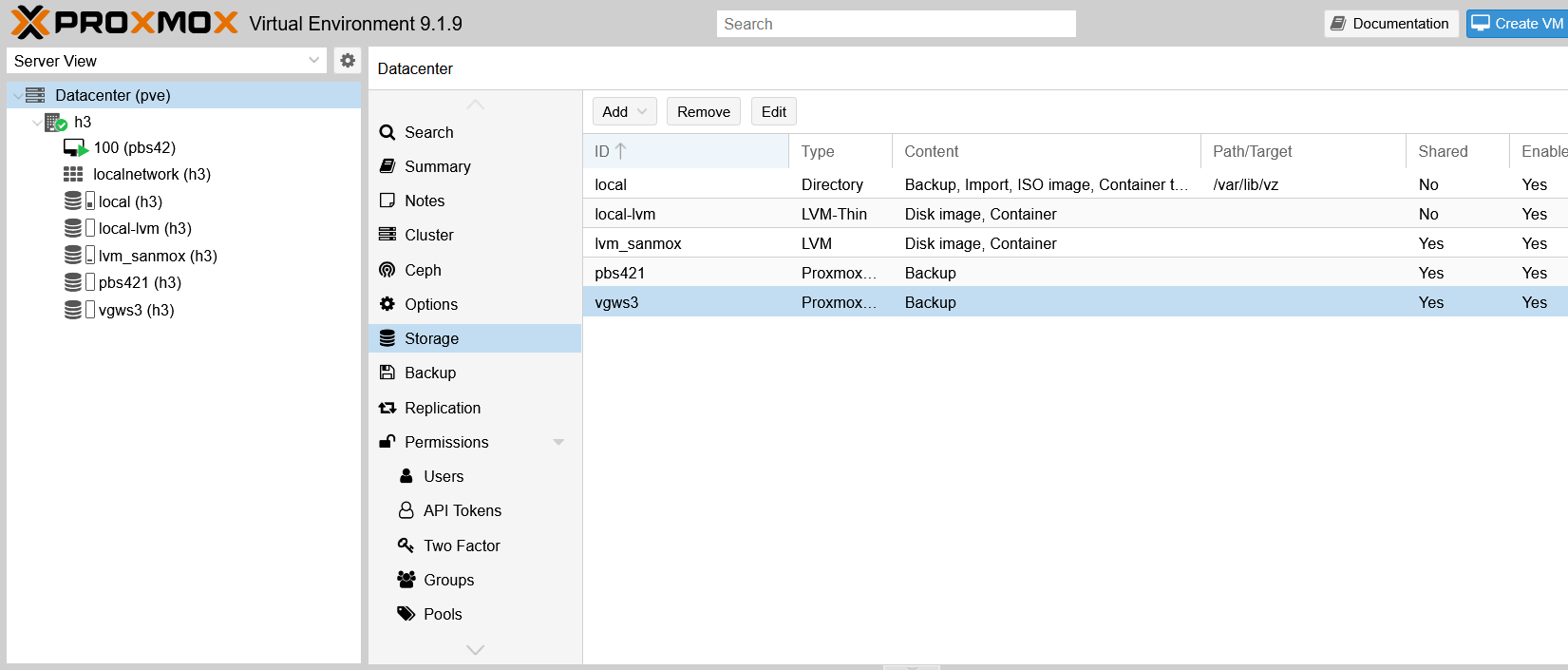The height and width of the screenshot is (670, 1568).
Task: Click the API Tokens user outline icon
Action: (x=406, y=510)
